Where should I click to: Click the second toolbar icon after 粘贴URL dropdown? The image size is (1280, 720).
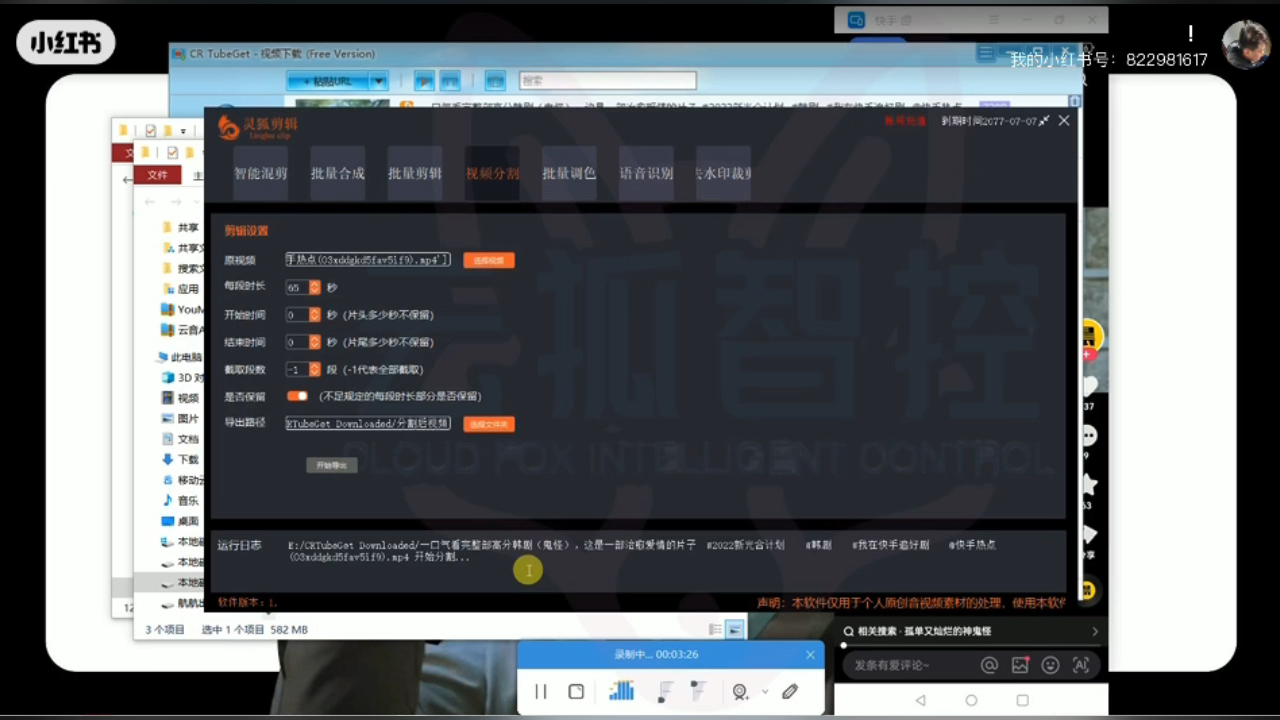pos(451,81)
